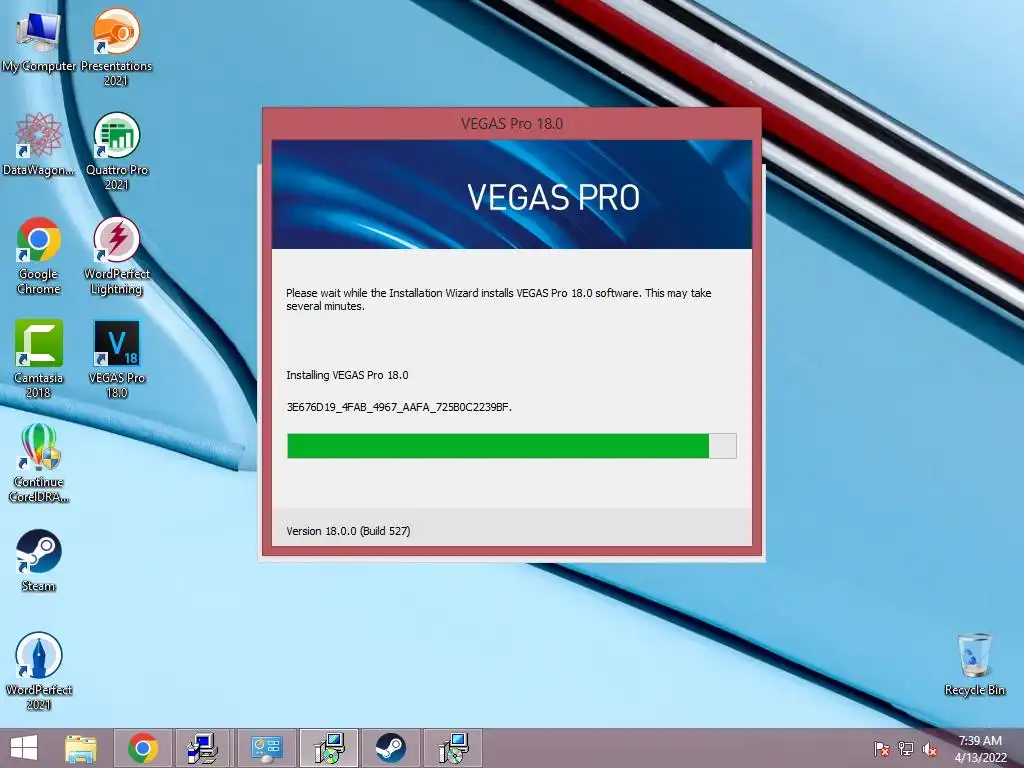Open File Explorer from the taskbar
The height and width of the screenshot is (768, 1024).
coord(81,748)
